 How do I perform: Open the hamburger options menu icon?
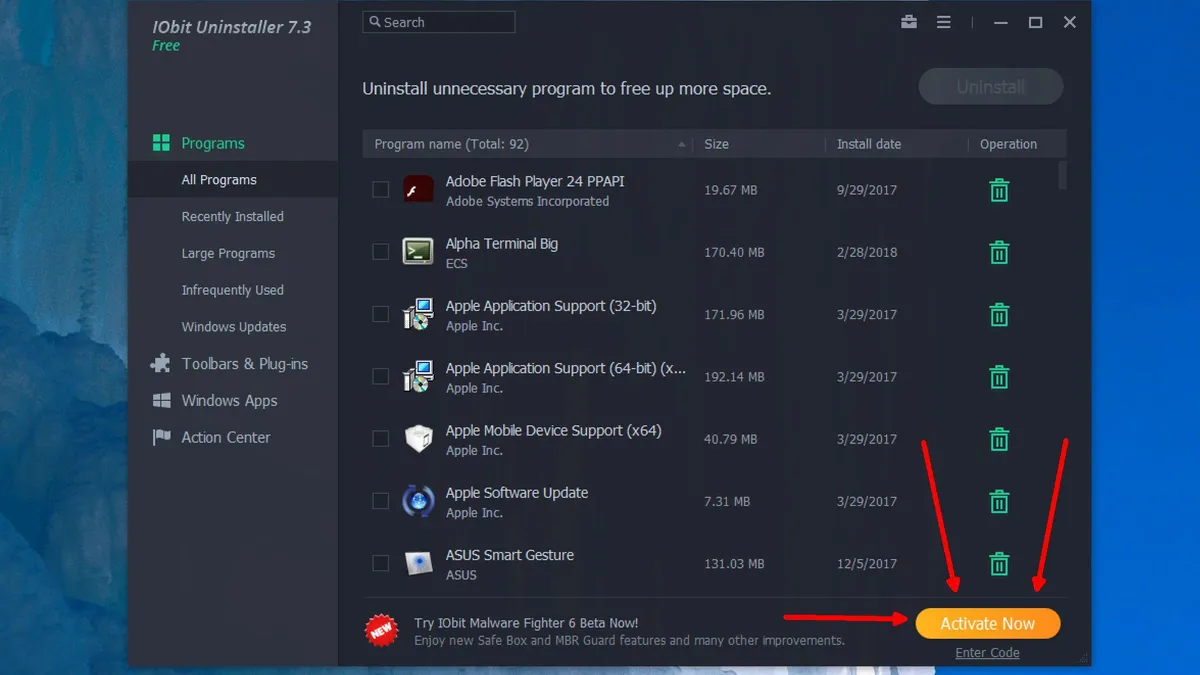[943, 22]
